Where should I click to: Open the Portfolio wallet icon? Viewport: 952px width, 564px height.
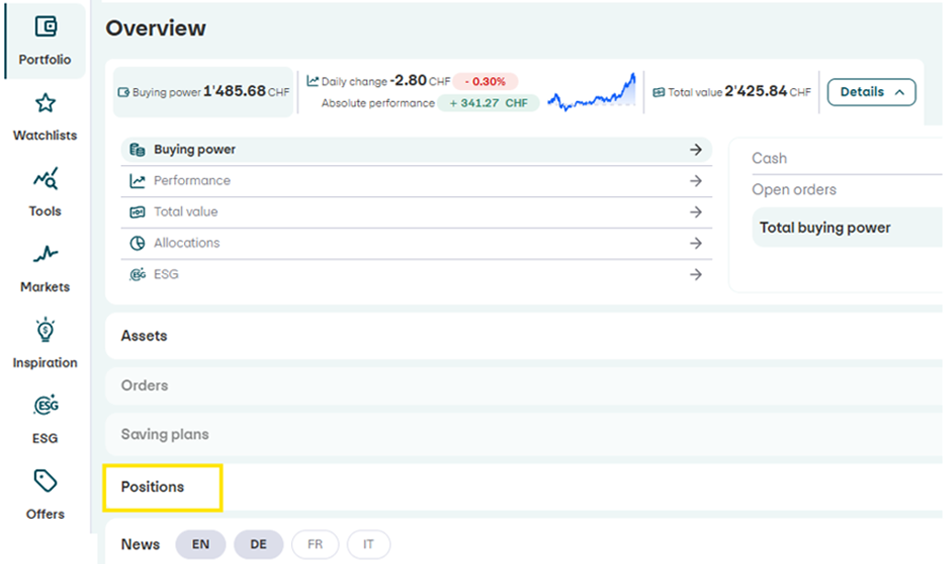(45, 27)
